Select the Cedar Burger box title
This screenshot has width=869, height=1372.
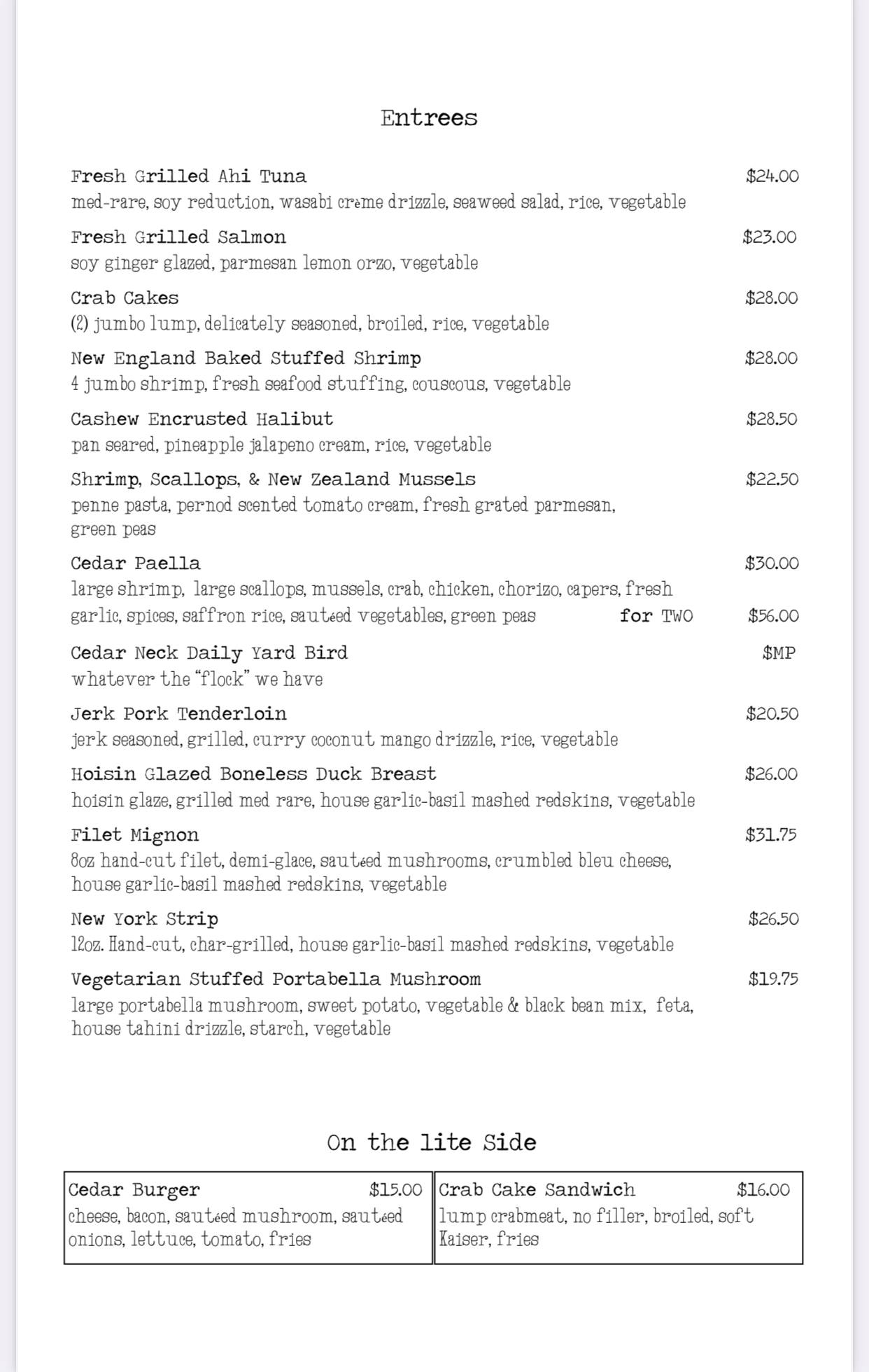pyautogui.click(x=134, y=1189)
